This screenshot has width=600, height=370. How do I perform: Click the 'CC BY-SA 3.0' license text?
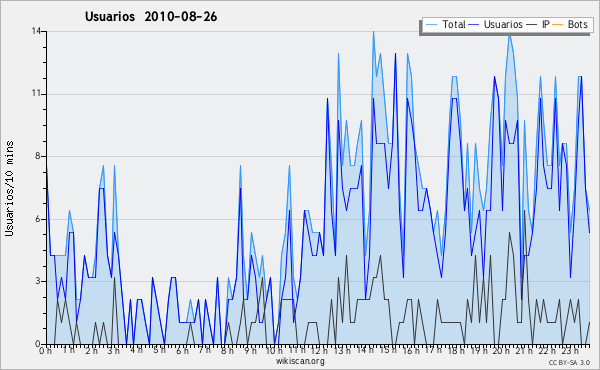point(569,362)
